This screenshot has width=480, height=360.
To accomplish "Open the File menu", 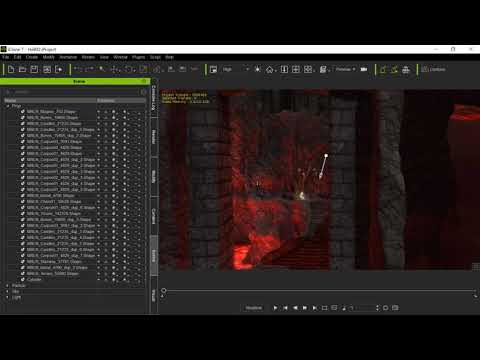I will (6, 57).
